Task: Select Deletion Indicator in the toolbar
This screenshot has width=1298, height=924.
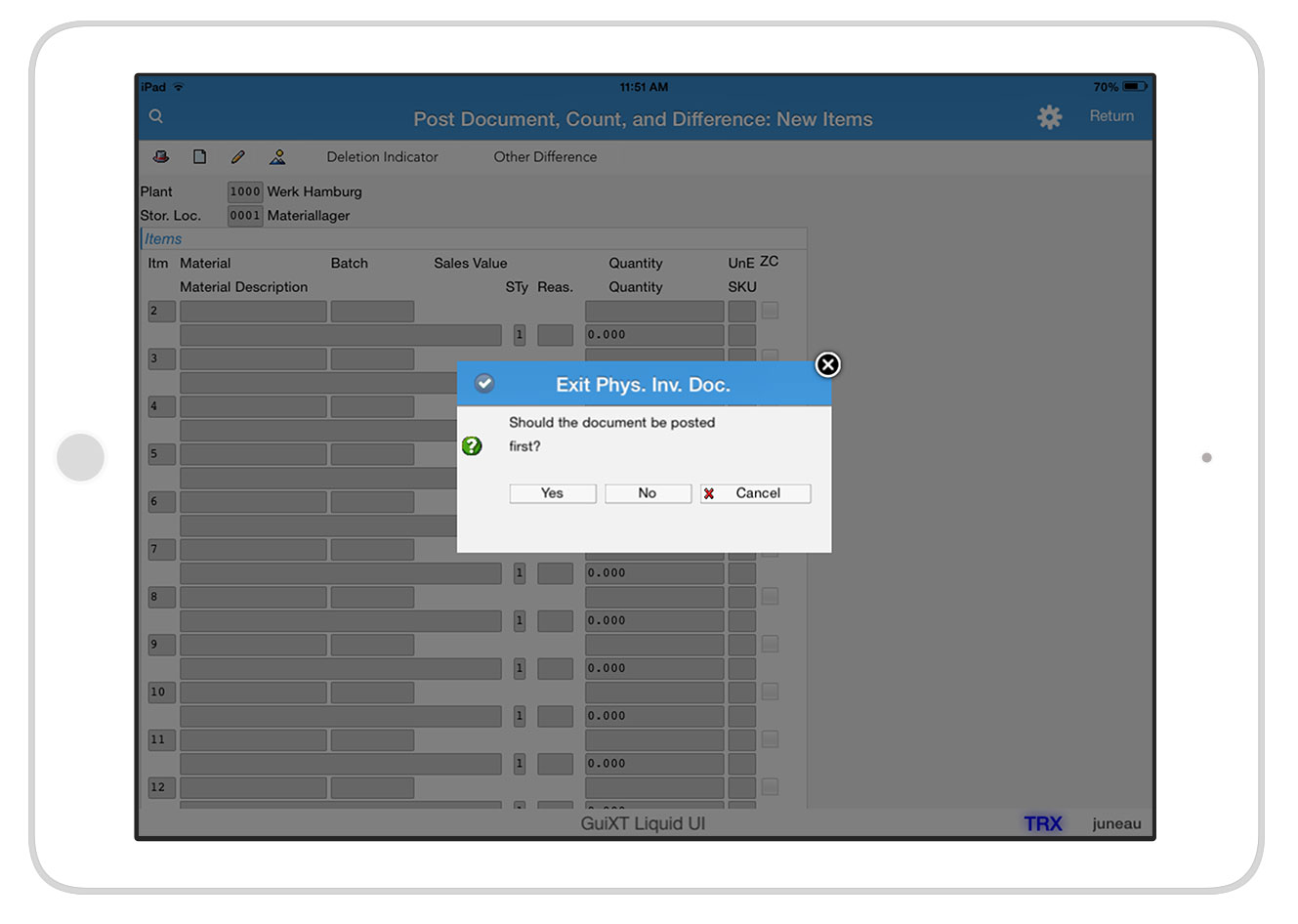Action: 382,156
